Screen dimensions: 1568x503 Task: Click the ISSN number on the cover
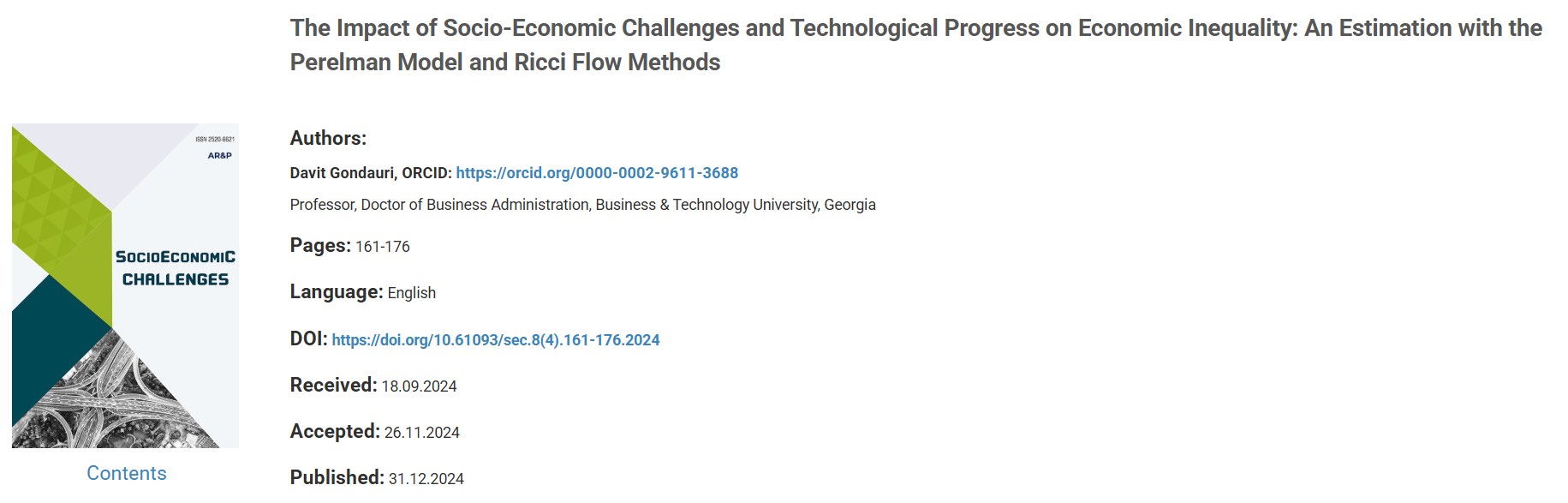coord(215,139)
